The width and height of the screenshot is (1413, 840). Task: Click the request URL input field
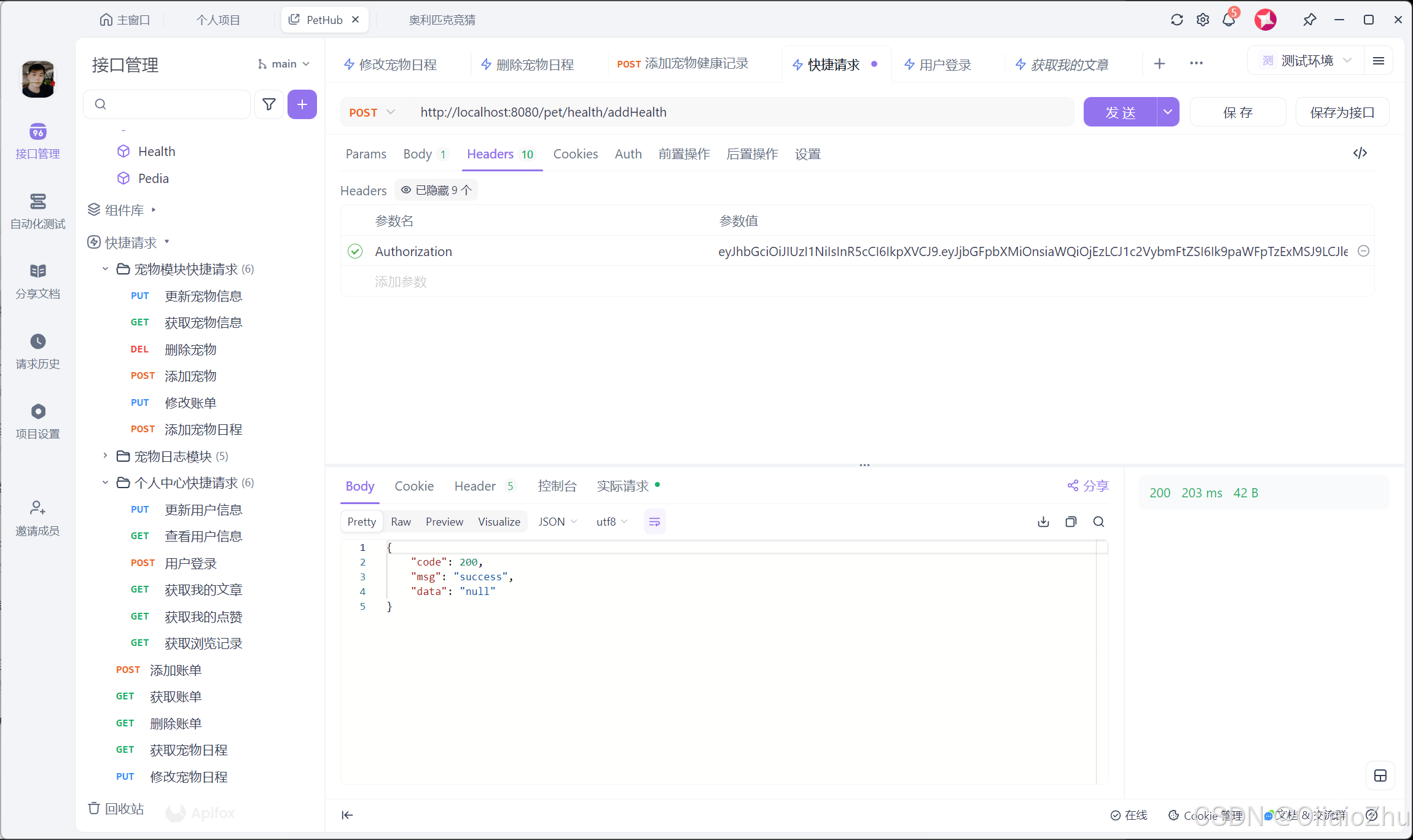pyautogui.click(x=737, y=112)
